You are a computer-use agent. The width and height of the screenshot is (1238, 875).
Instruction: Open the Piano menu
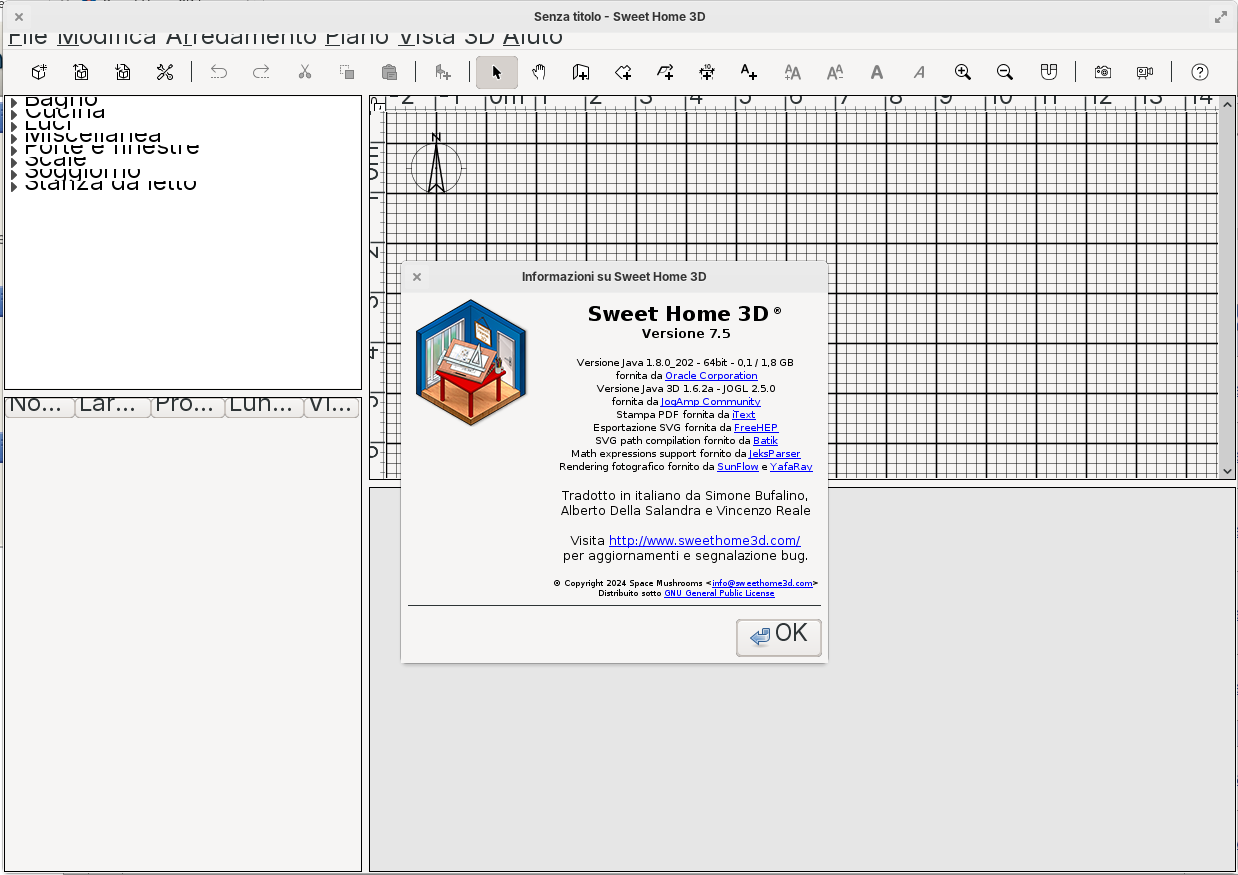[x=357, y=38]
